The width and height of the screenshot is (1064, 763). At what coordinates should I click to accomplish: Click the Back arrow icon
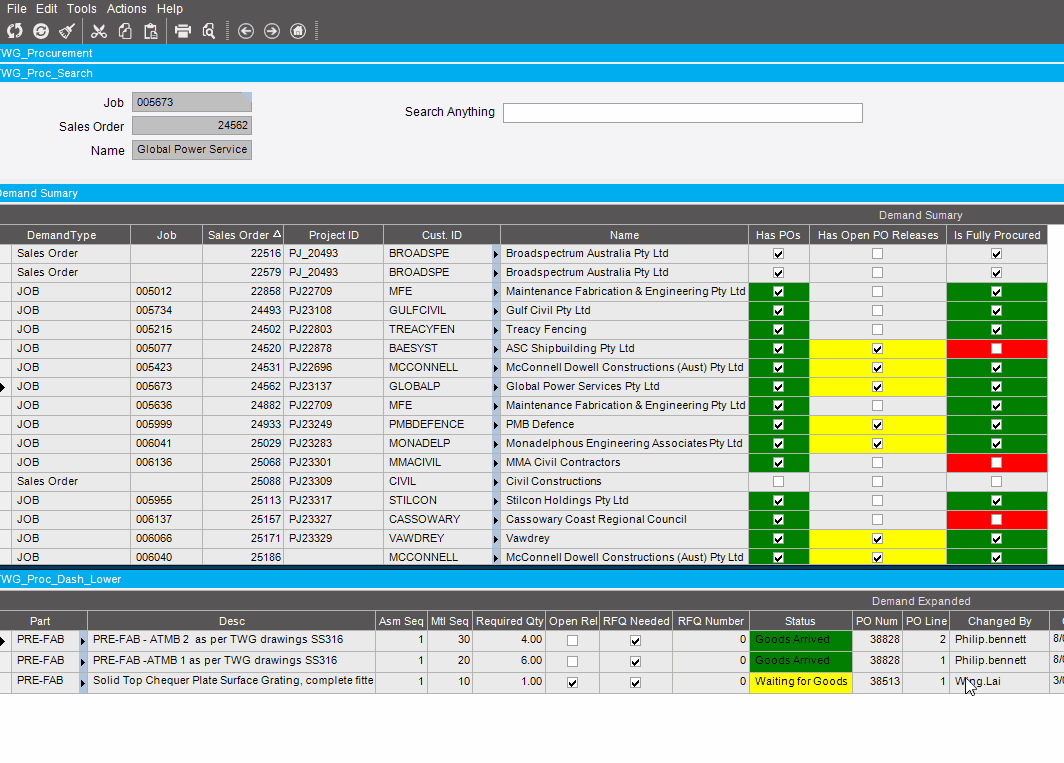click(246, 31)
